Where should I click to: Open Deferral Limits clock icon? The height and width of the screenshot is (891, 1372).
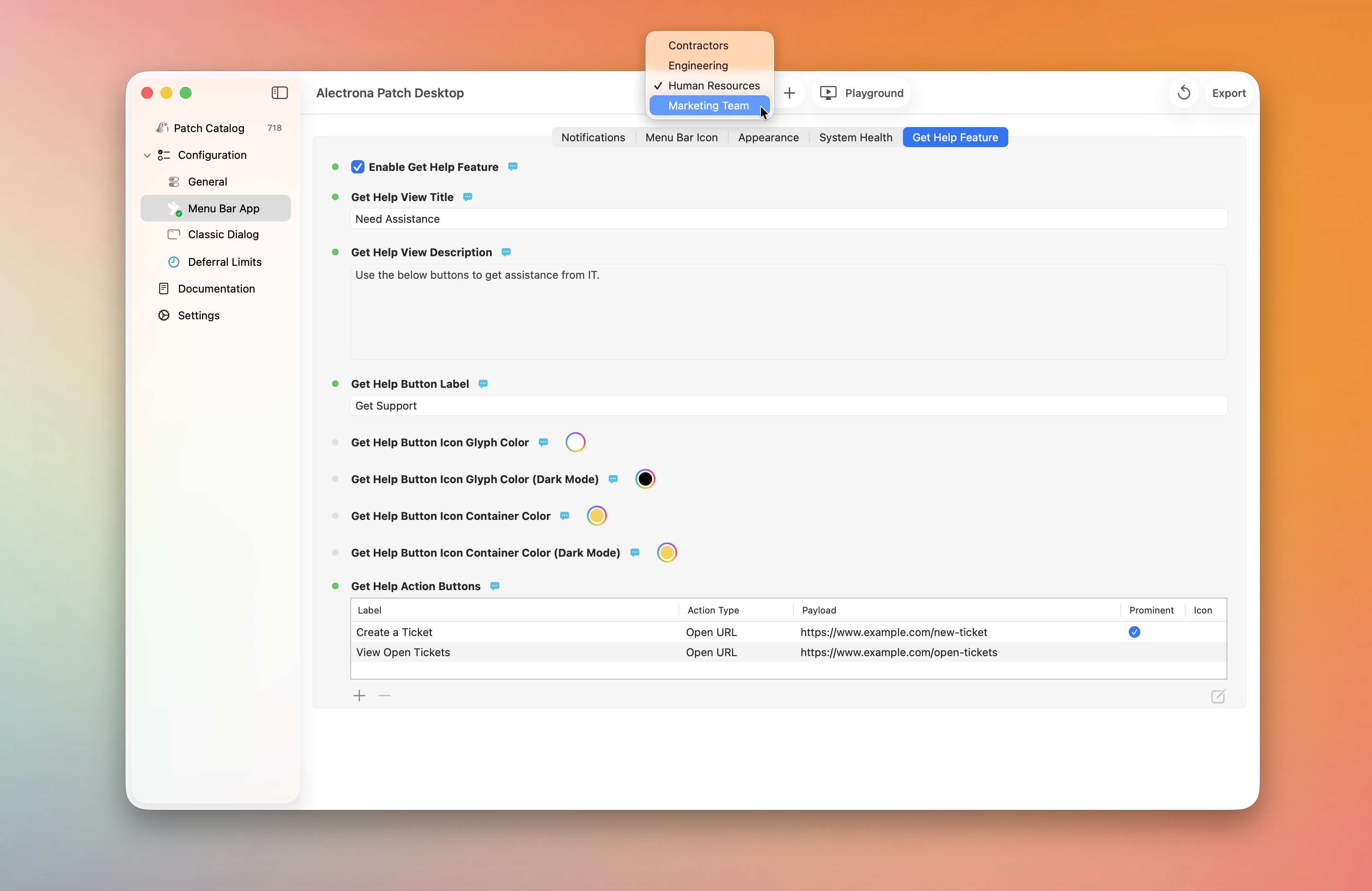[x=173, y=262]
